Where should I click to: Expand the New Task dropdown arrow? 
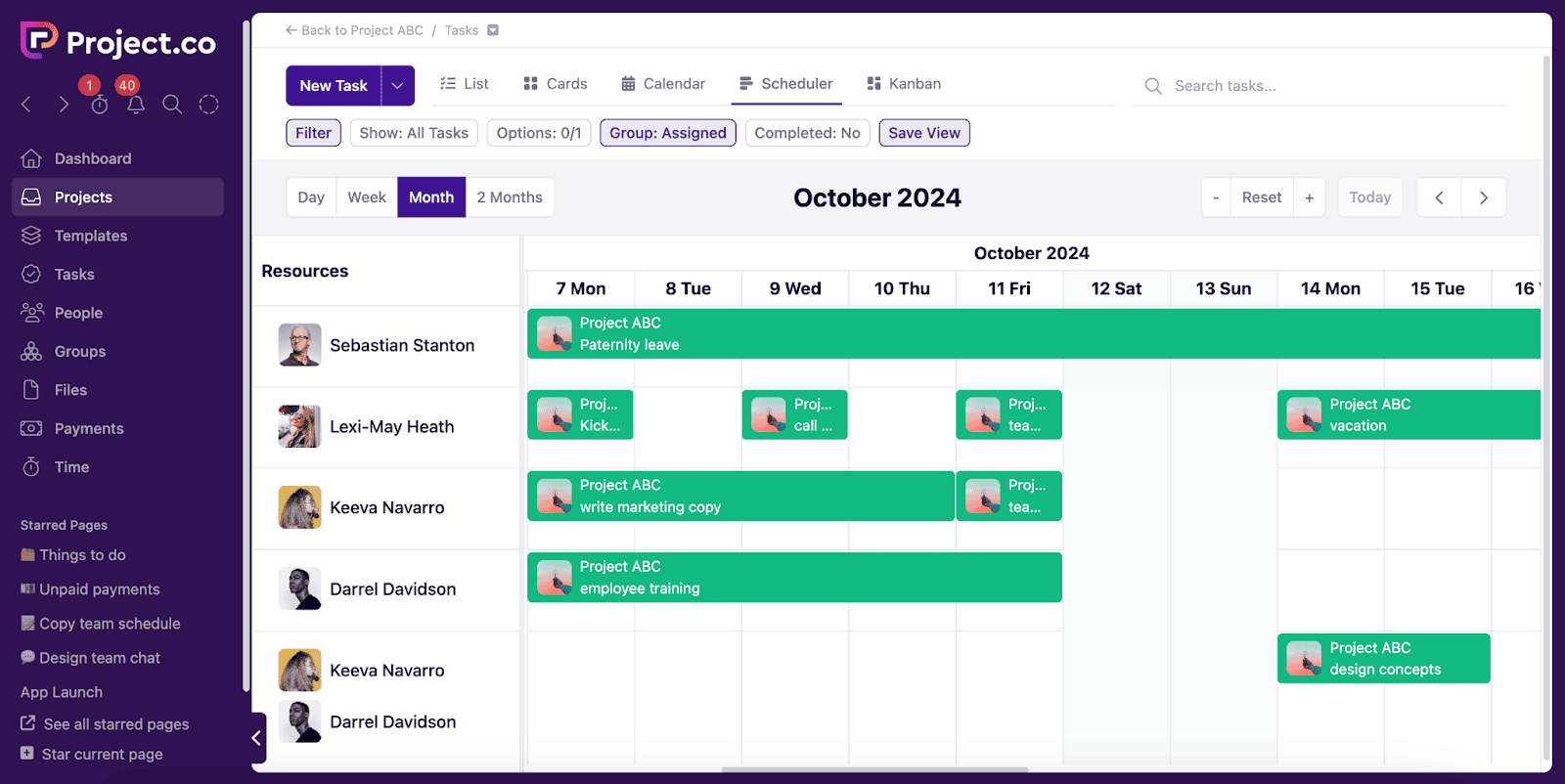[397, 86]
